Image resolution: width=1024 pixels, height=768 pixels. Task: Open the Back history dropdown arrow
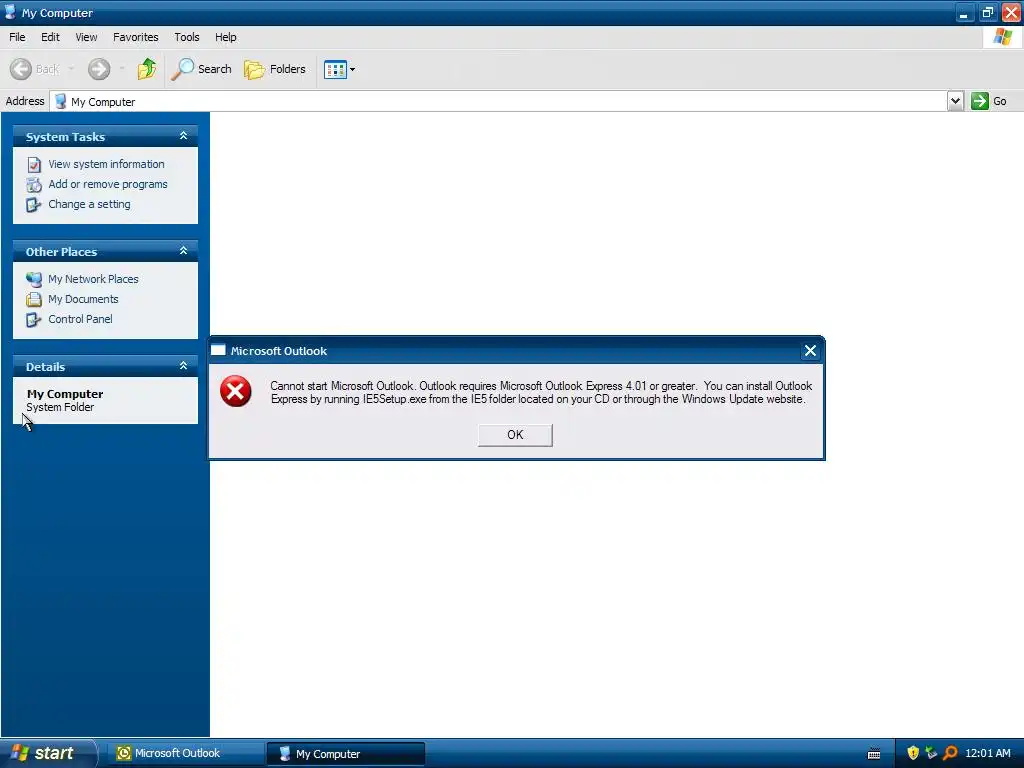(71, 69)
